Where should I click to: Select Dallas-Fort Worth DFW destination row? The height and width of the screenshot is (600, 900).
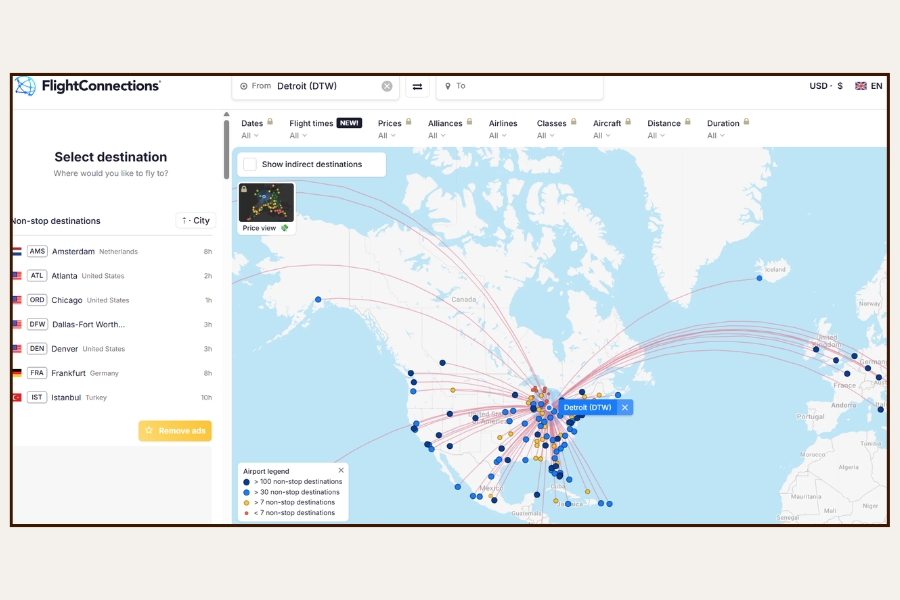(112, 324)
